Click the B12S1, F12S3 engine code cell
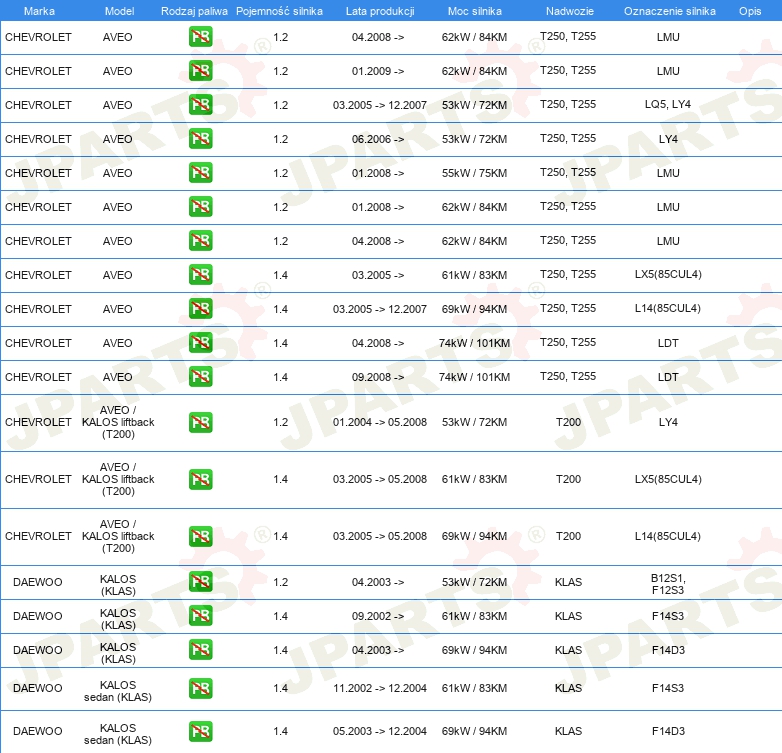Screen dimensions: 782x753 (x=668, y=583)
